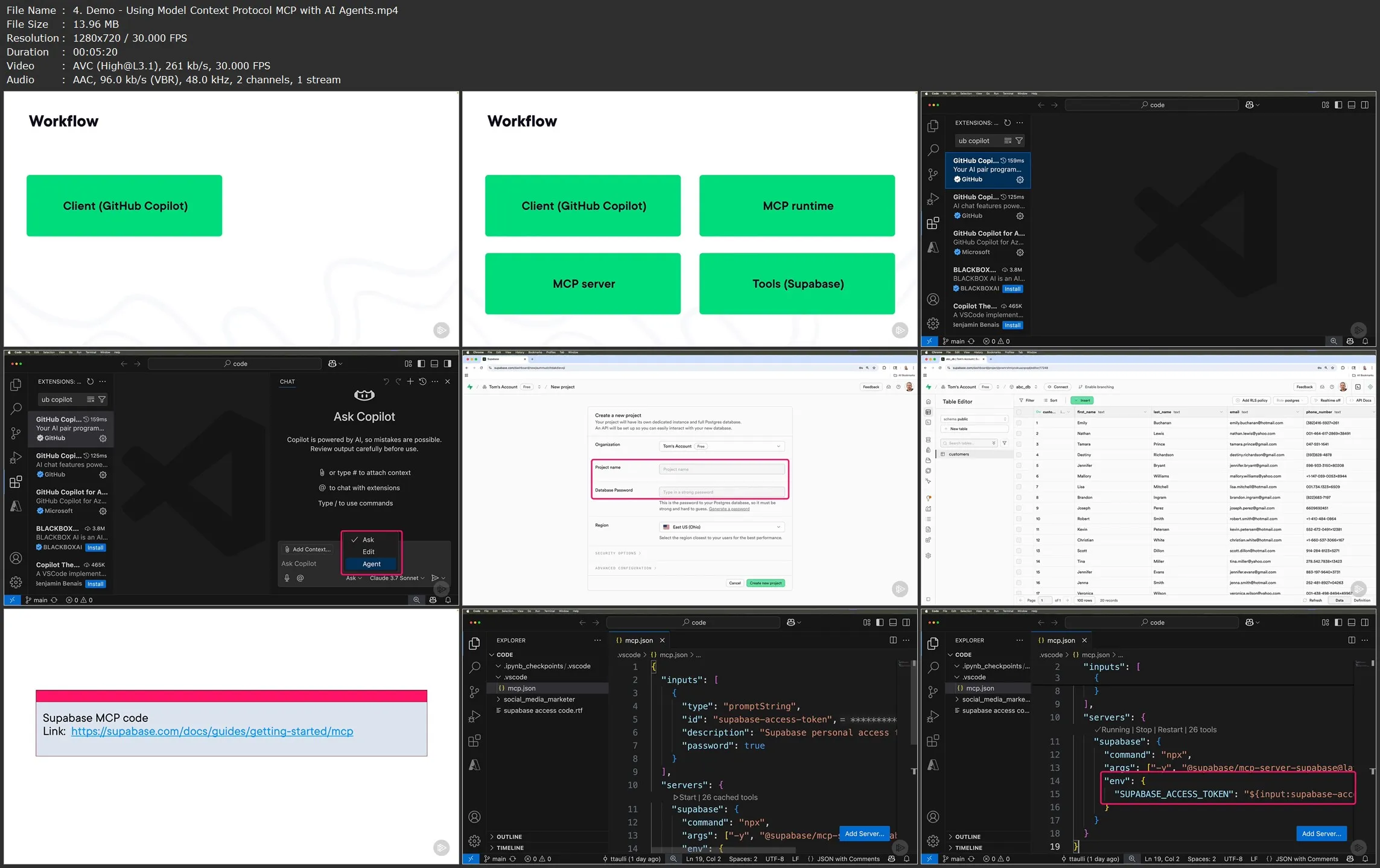The image size is (1380, 868).
Task: Expand SECURITY OPTIONS in the new project form
Action: [x=618, y=553]
